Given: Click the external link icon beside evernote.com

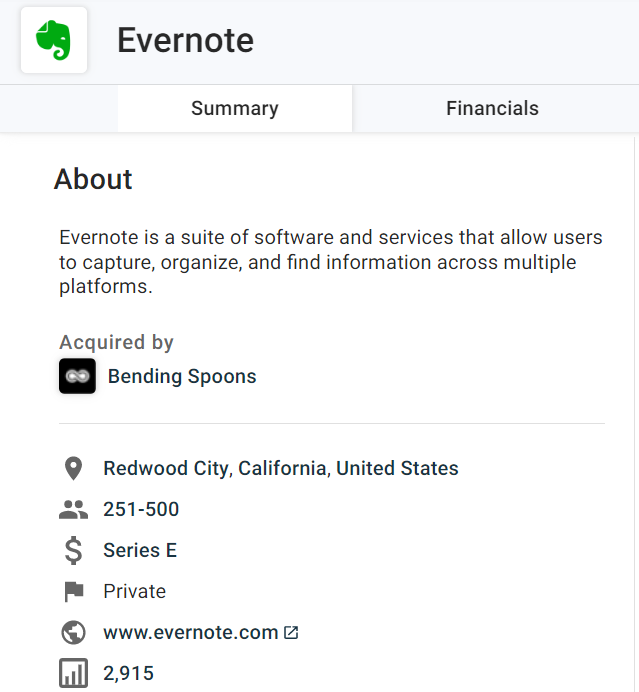Looking at the screenshot, I should point(291,632).
